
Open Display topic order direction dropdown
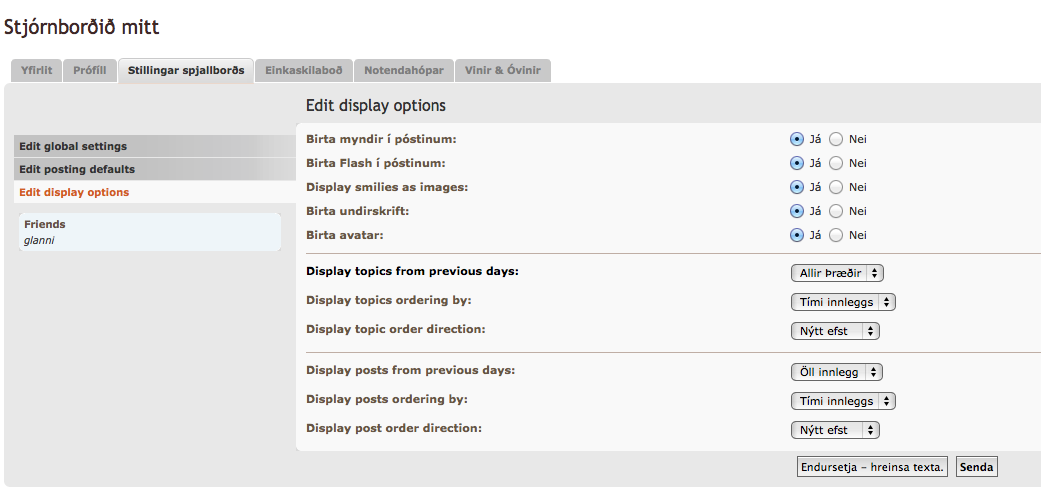pyautogui.click(x=835, y=331)
